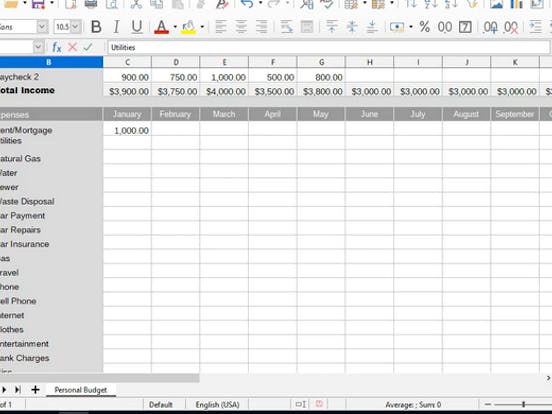
Task: Undo the last action
Action: [x=247, y=4]
